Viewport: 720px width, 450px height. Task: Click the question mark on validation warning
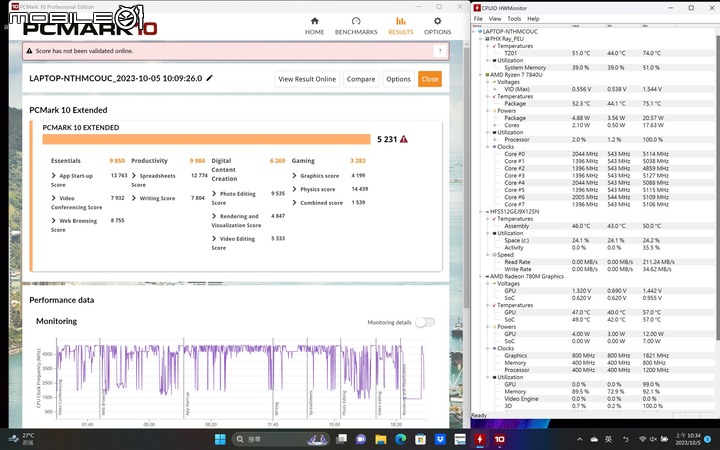click(x=440, y=51)
